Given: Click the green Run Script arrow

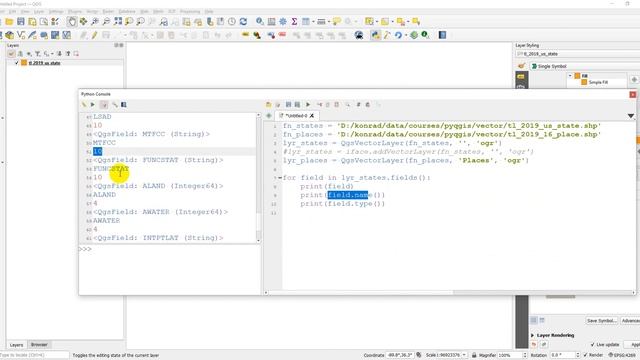Looking at the screenshot, I should 308,105.
